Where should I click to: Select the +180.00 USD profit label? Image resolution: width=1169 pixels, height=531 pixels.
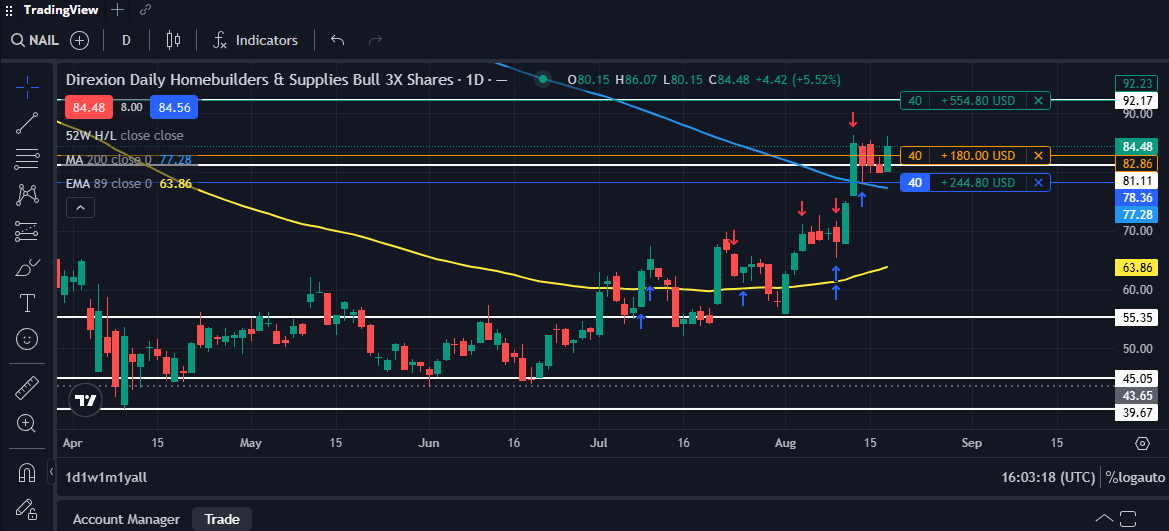[978, 156]
